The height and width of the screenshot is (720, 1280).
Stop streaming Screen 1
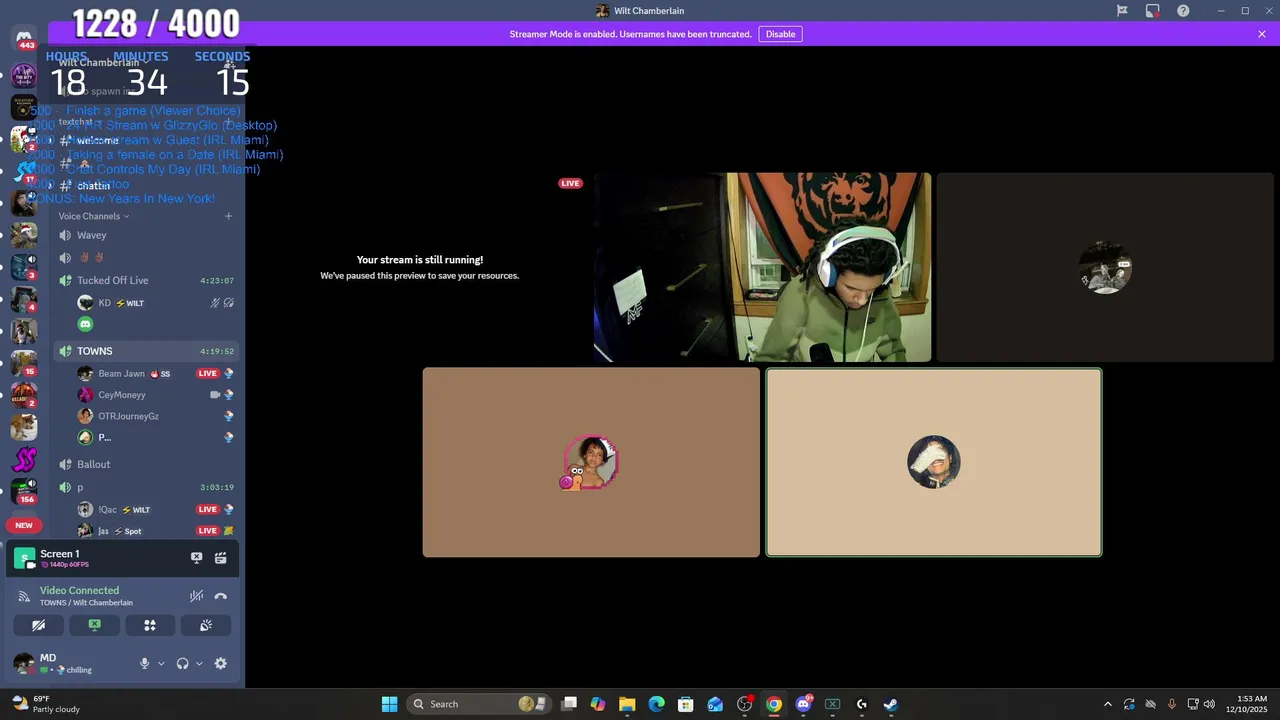196,558
